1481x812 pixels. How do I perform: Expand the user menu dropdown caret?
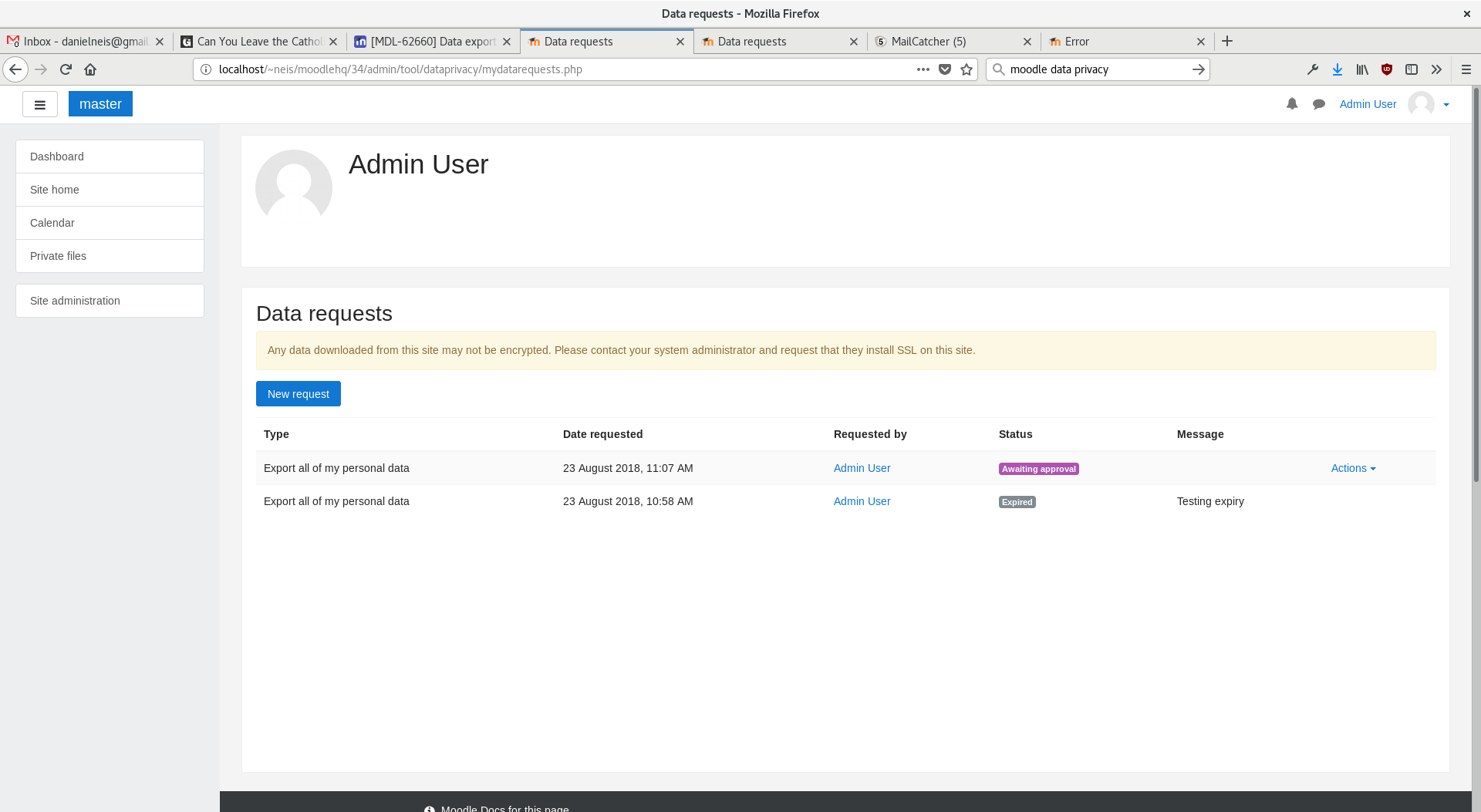[x=1446, y=105]
